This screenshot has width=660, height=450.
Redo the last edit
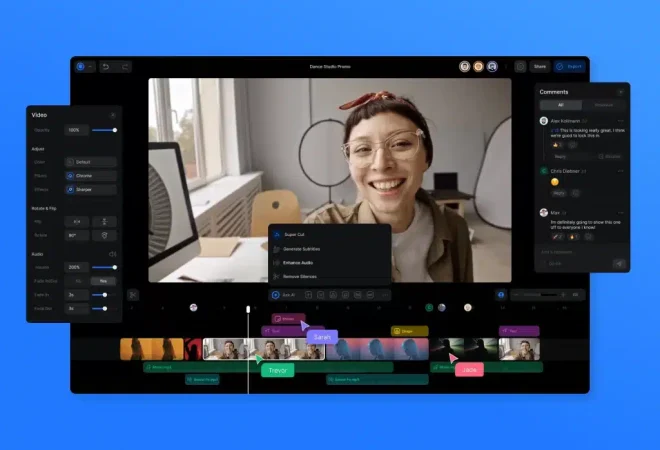125,67
